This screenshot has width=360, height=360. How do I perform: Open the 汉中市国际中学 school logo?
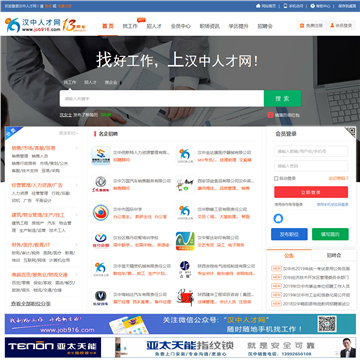click(x=101, y=213)
